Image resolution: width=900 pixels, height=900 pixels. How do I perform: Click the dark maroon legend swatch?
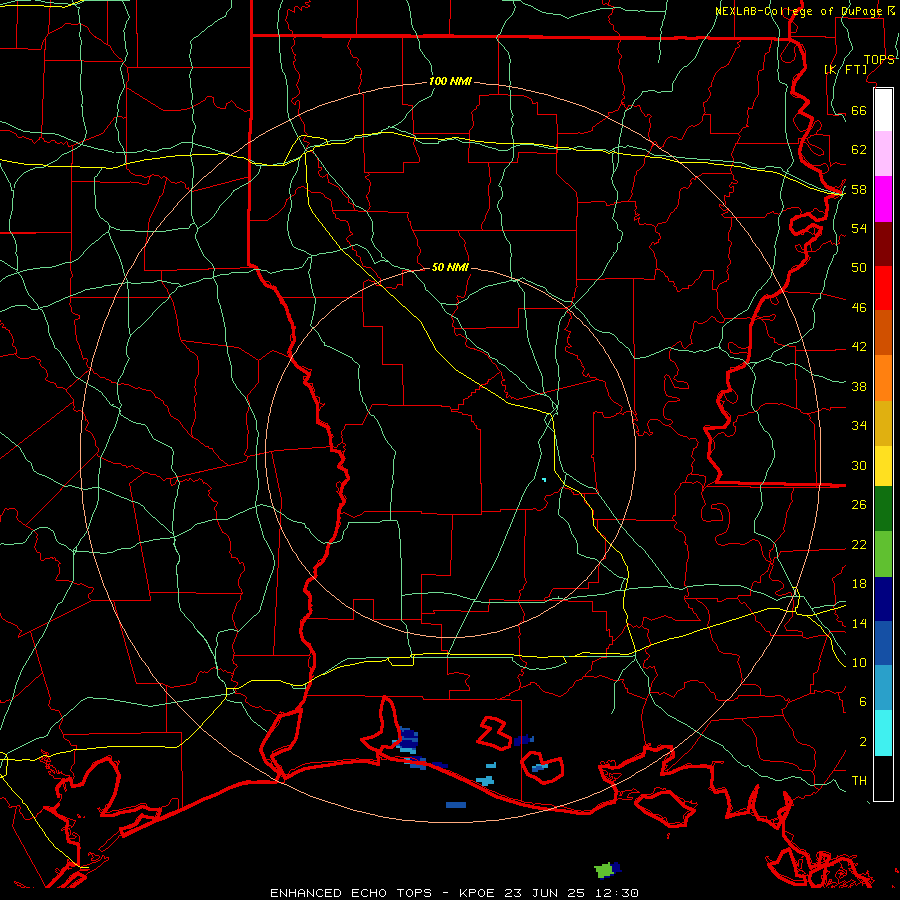coord(883,244)
